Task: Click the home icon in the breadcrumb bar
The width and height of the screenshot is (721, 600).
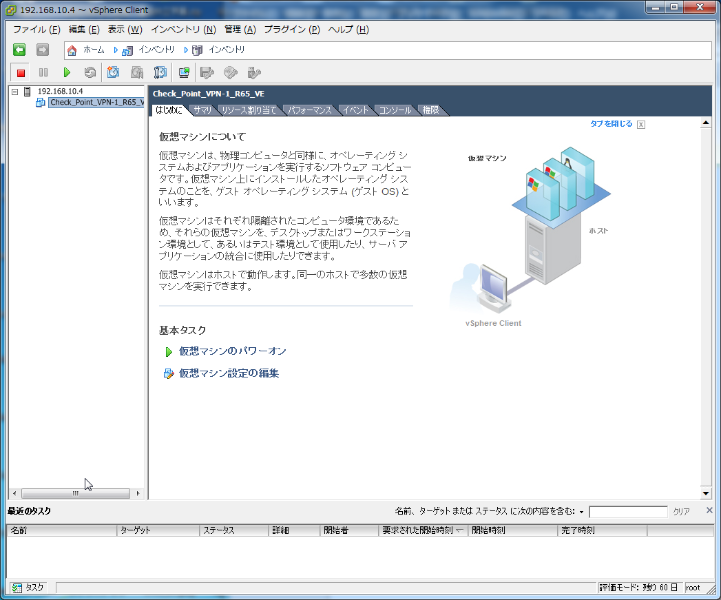Action: click(72, 50)
